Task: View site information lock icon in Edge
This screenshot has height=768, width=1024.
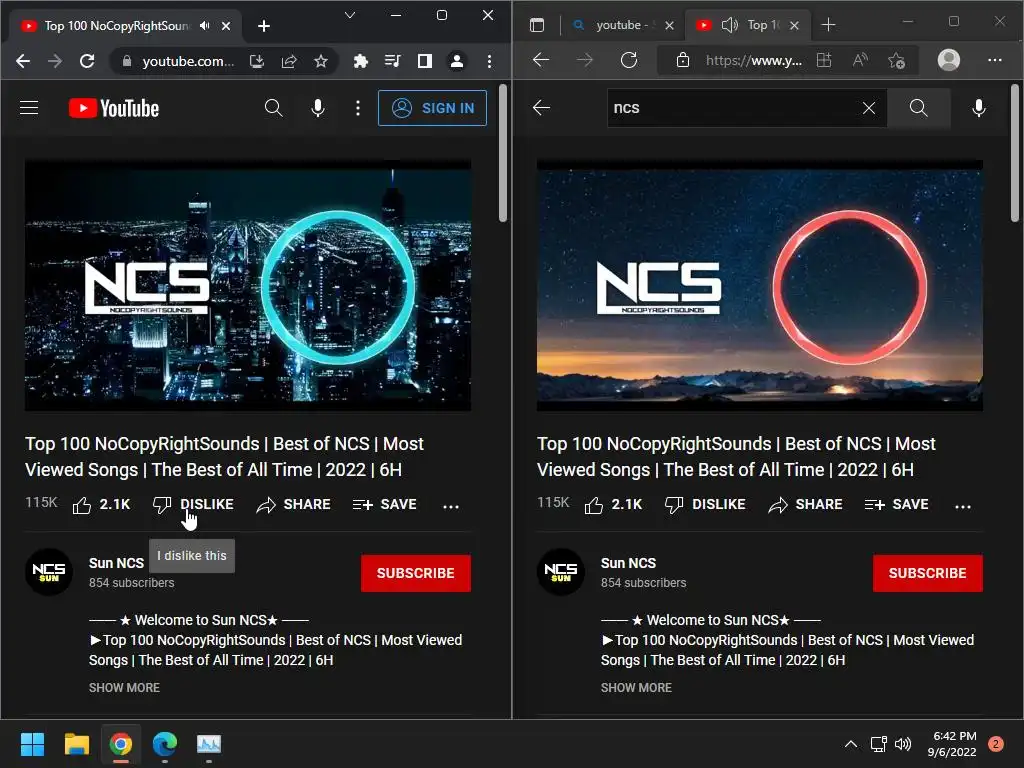Action: coord(683,60)
